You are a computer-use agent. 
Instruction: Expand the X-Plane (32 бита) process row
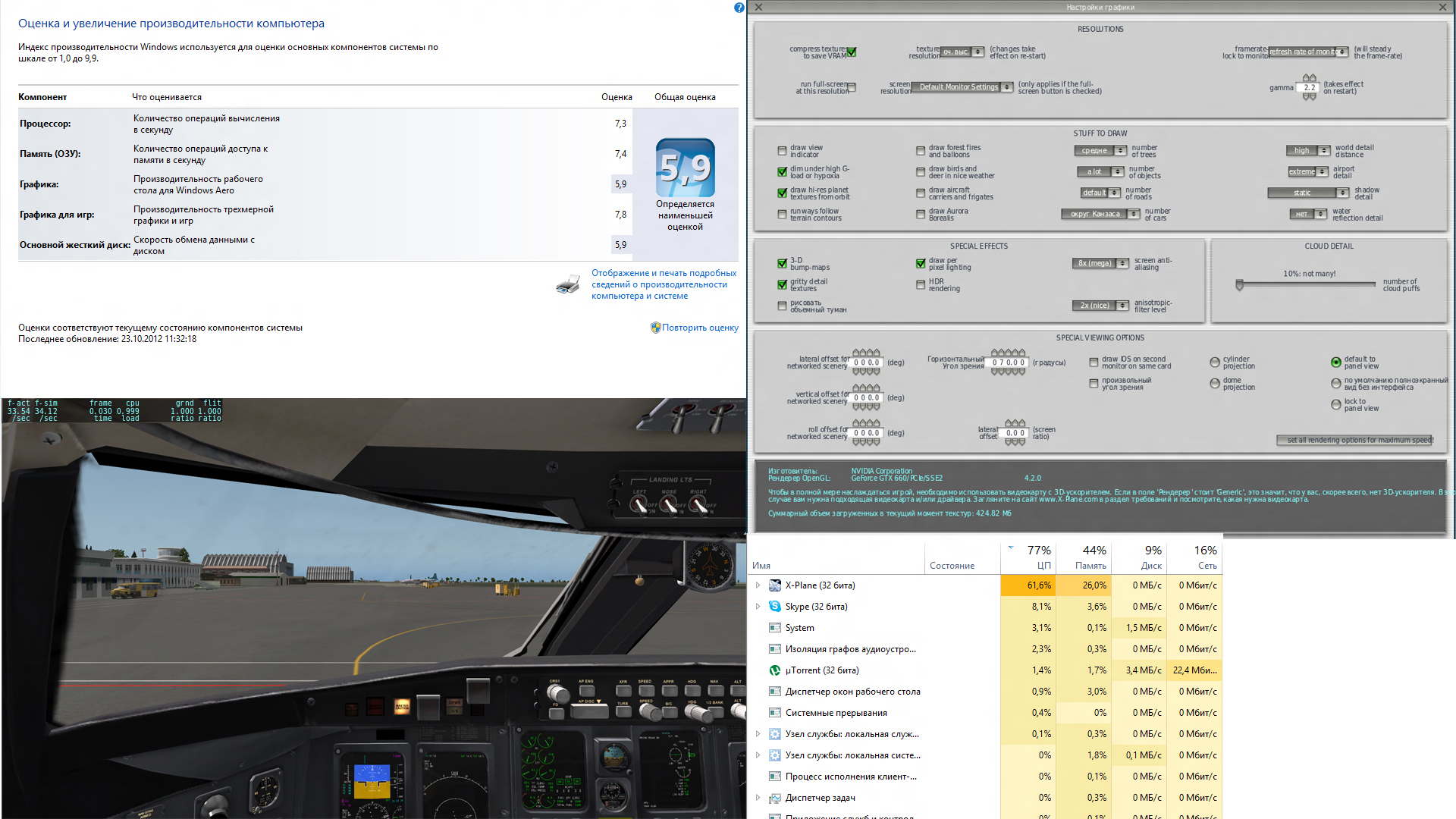click(758, 585)
